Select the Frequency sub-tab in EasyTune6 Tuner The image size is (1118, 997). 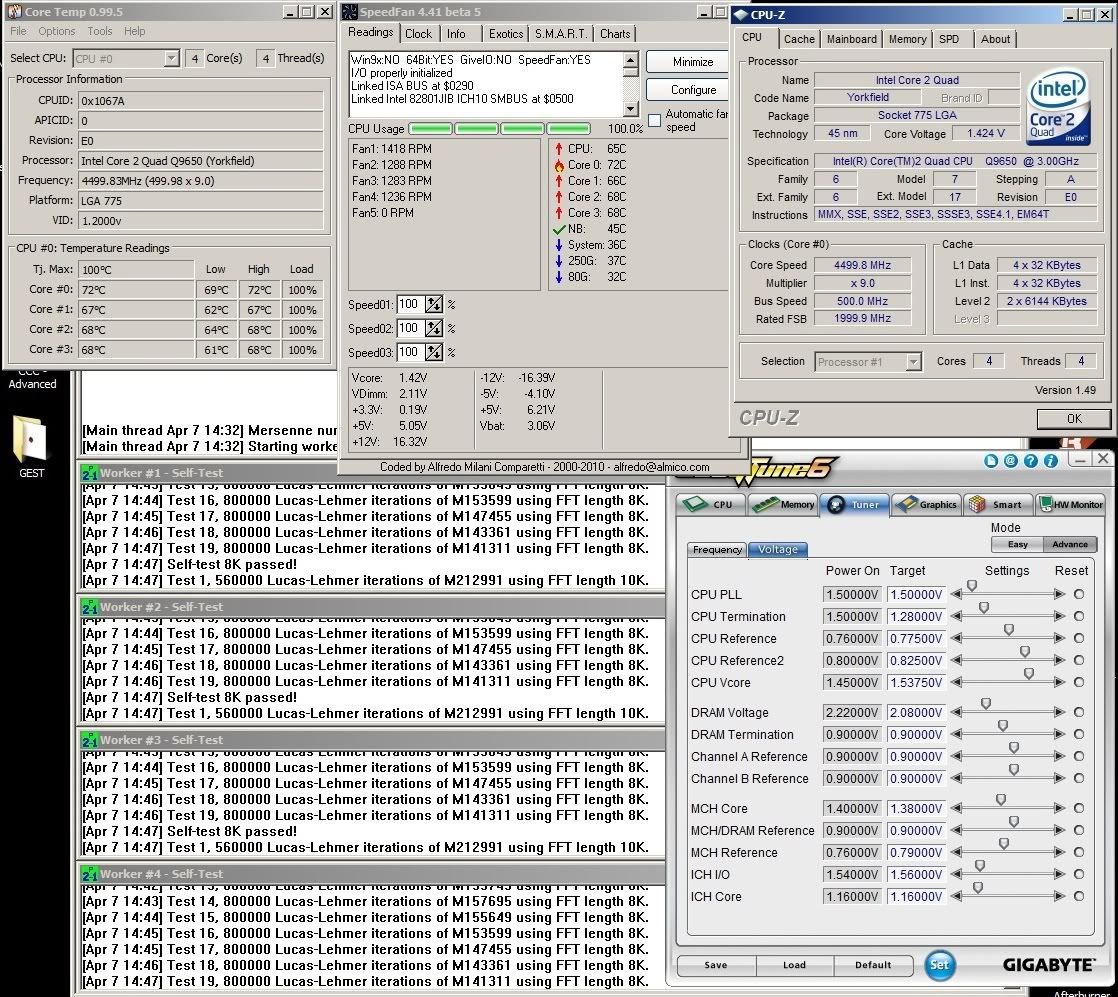pyautogui.click(x=717, y=549)
